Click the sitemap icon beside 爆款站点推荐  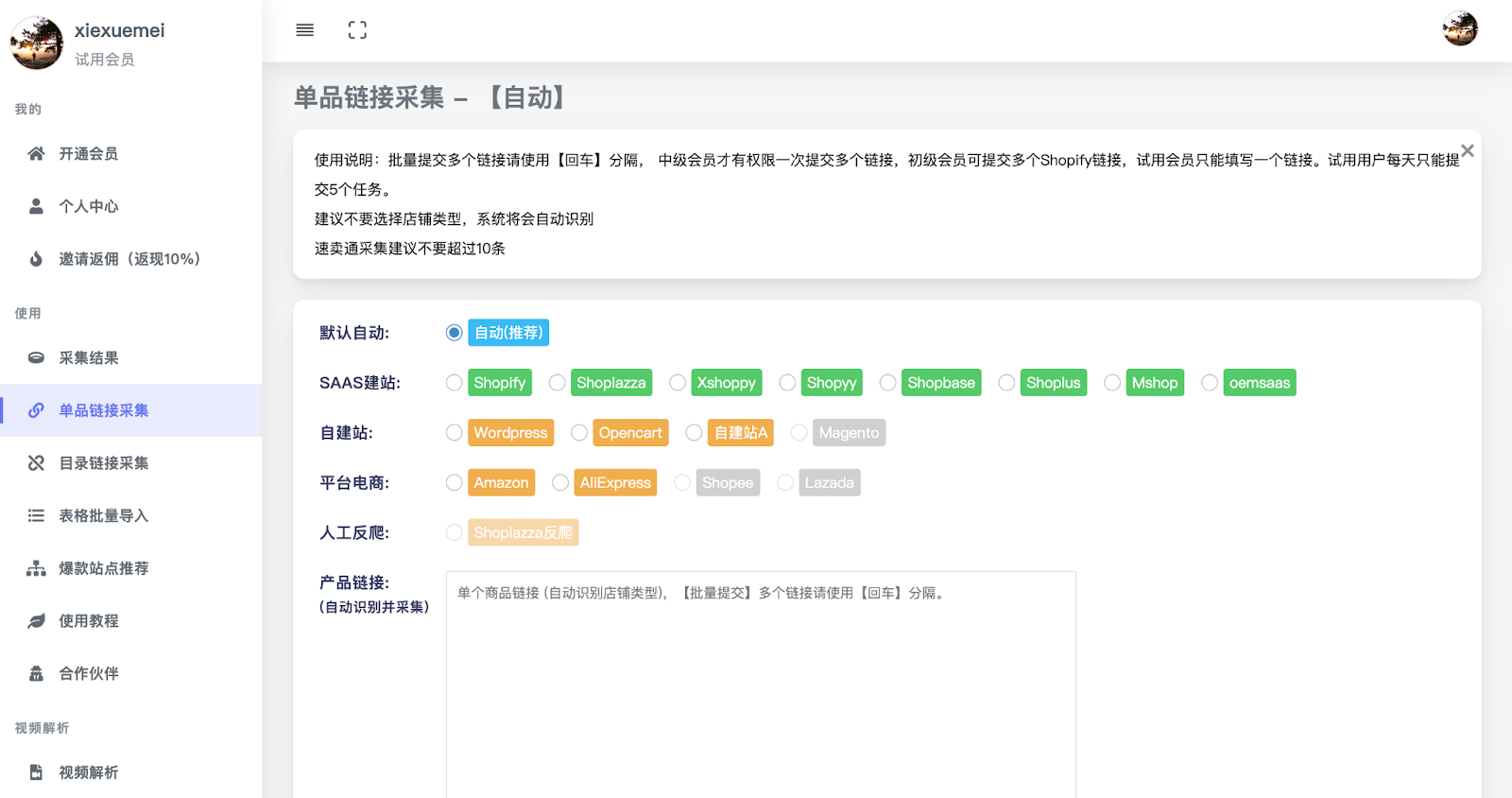tap(36, 568)
